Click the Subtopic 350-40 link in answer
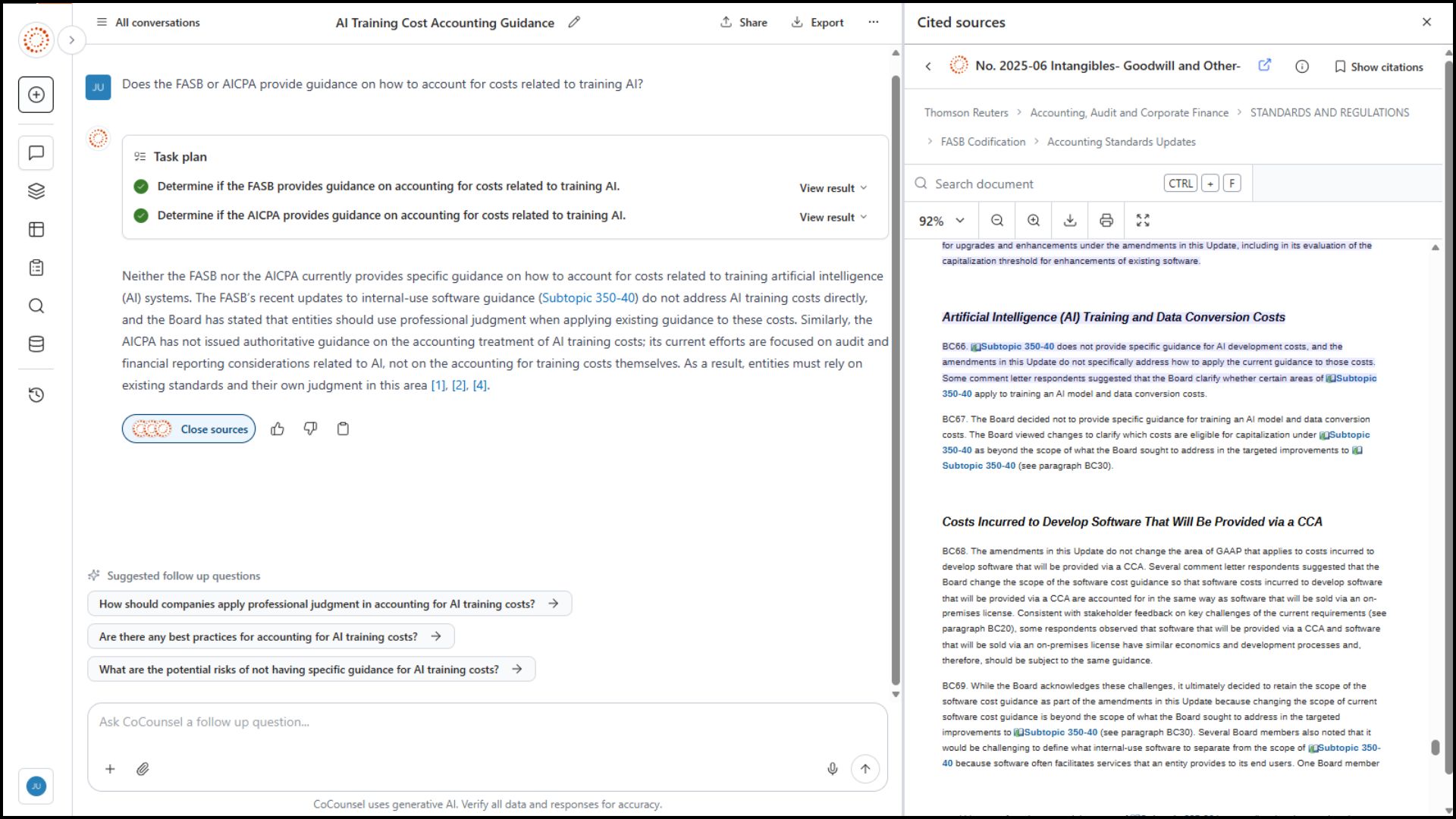1456x819 pixels. coord(588,298)
